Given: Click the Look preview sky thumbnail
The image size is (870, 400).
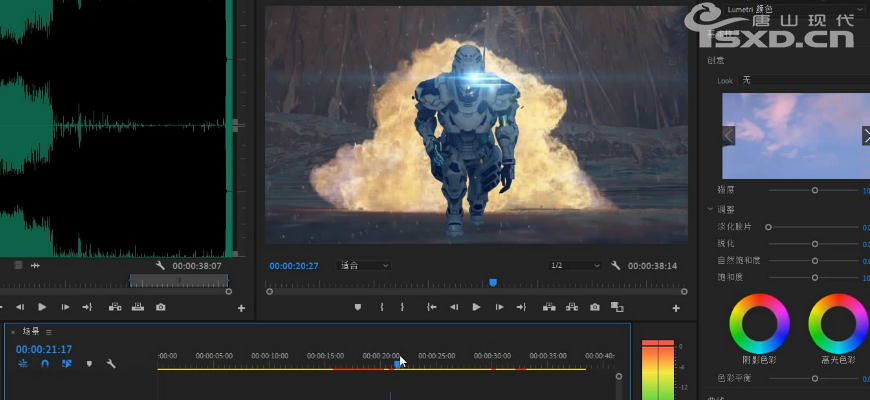Looking at the screenshot, I should tap(796, 135).
